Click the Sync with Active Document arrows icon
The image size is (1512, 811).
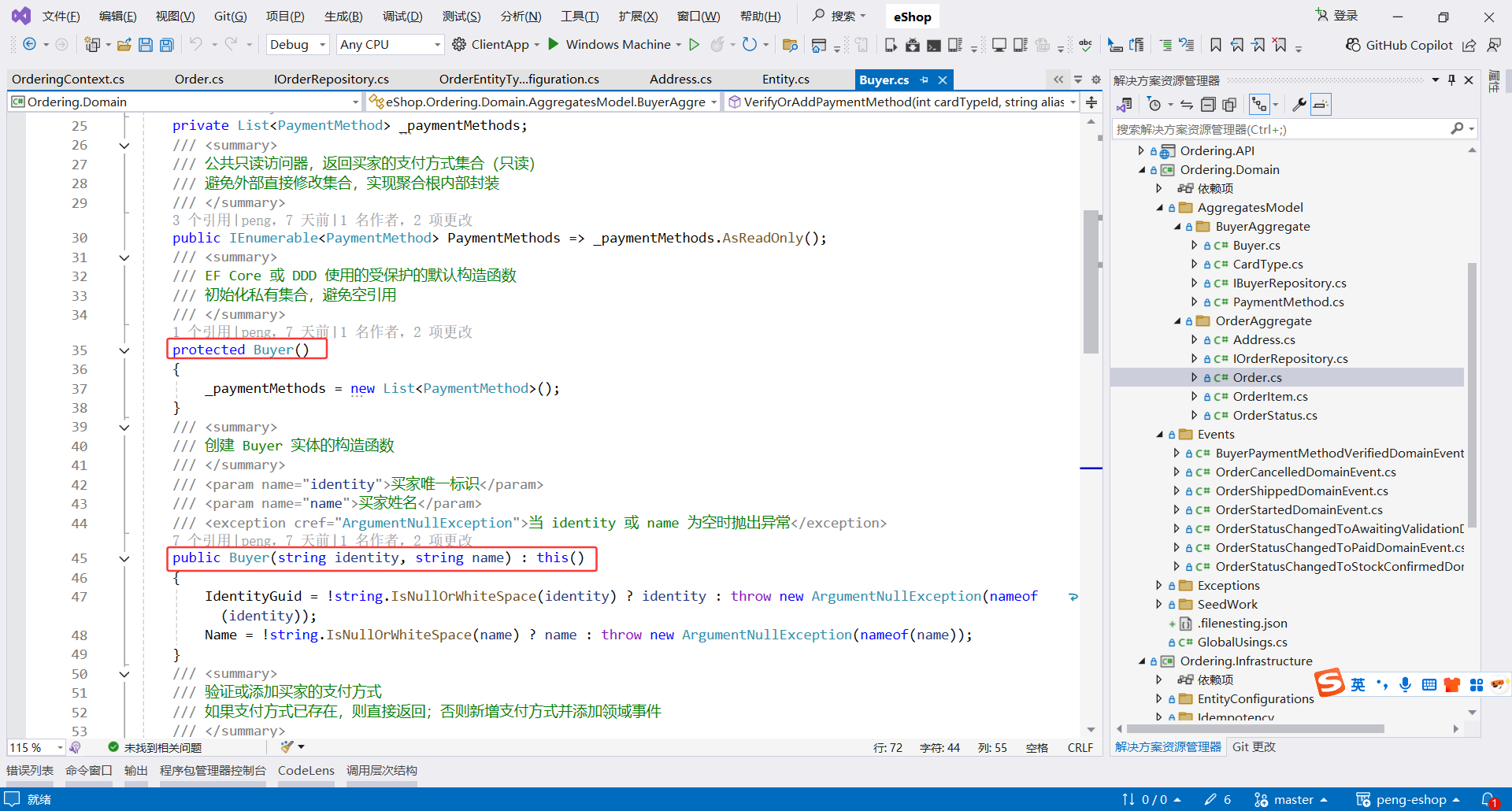coord(1187,104)
